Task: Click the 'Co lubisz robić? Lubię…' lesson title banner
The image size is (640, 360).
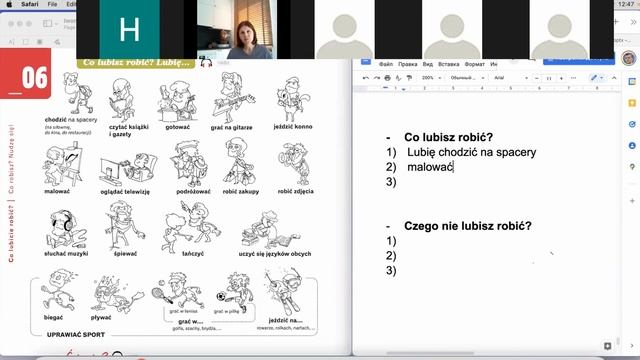Action: (x=136, y=63)
